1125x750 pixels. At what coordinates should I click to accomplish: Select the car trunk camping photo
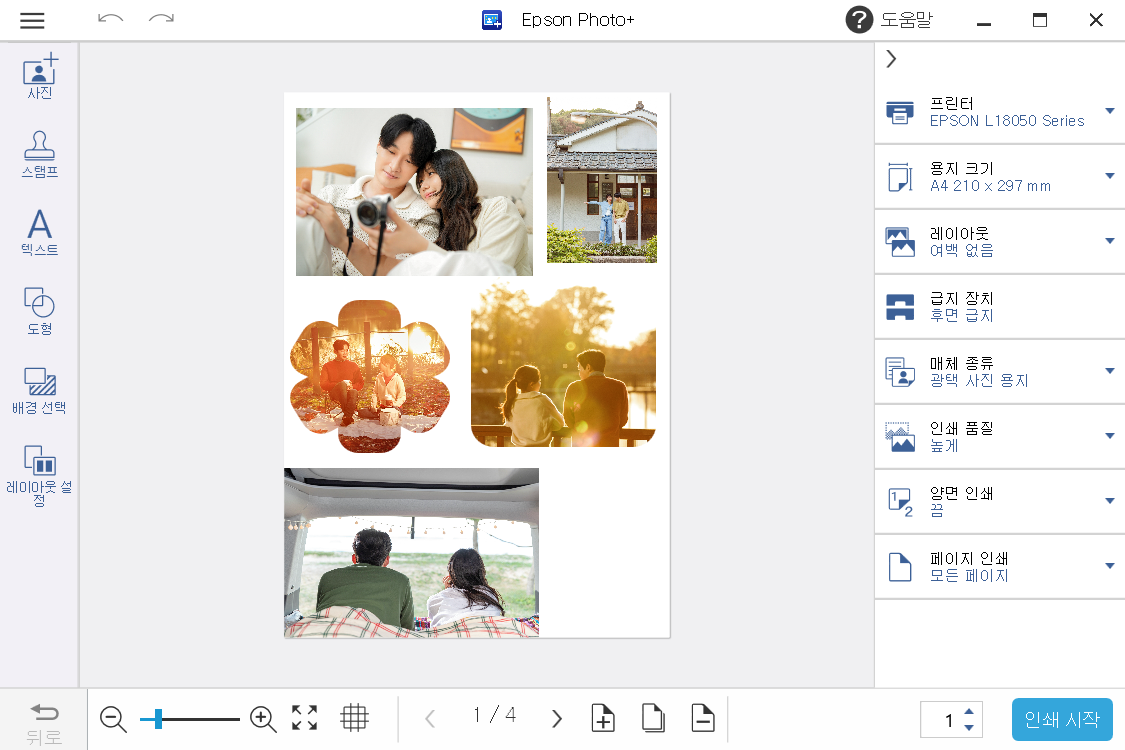coord(411,553)
